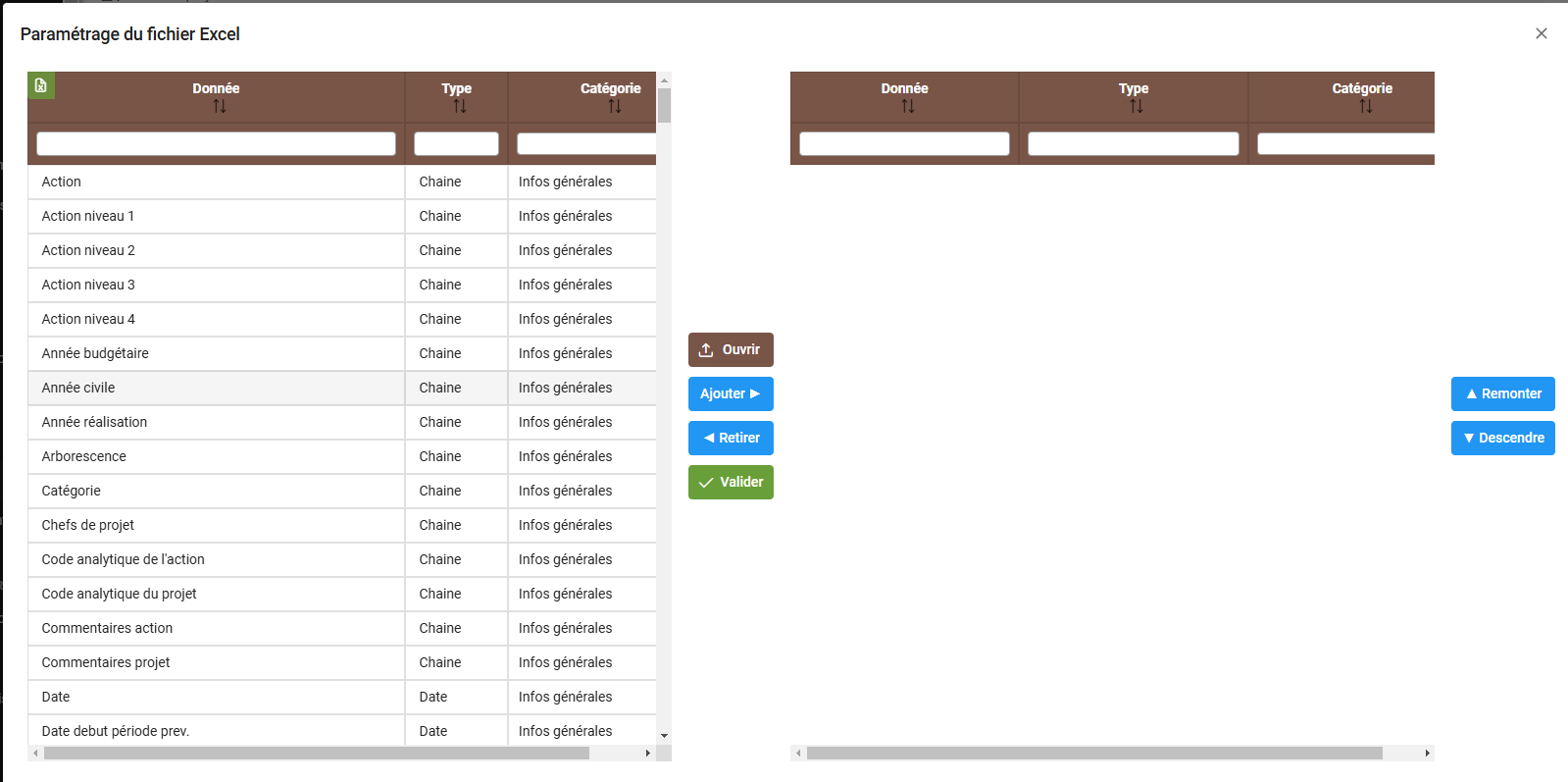
Task: Sort right table by Type column arrows
Action: click(1137, 106)
